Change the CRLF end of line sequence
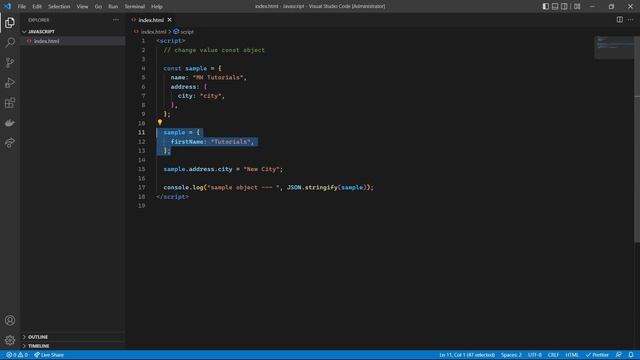 [x=553, y=355]
